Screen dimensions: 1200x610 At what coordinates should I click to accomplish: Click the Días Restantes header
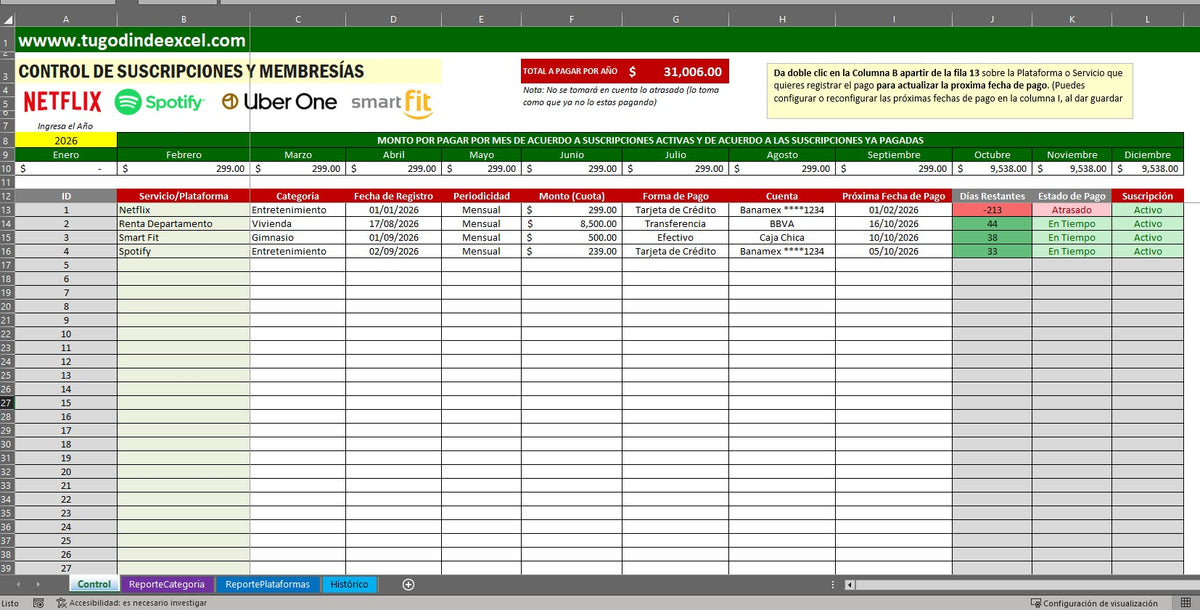click(992, 196)
